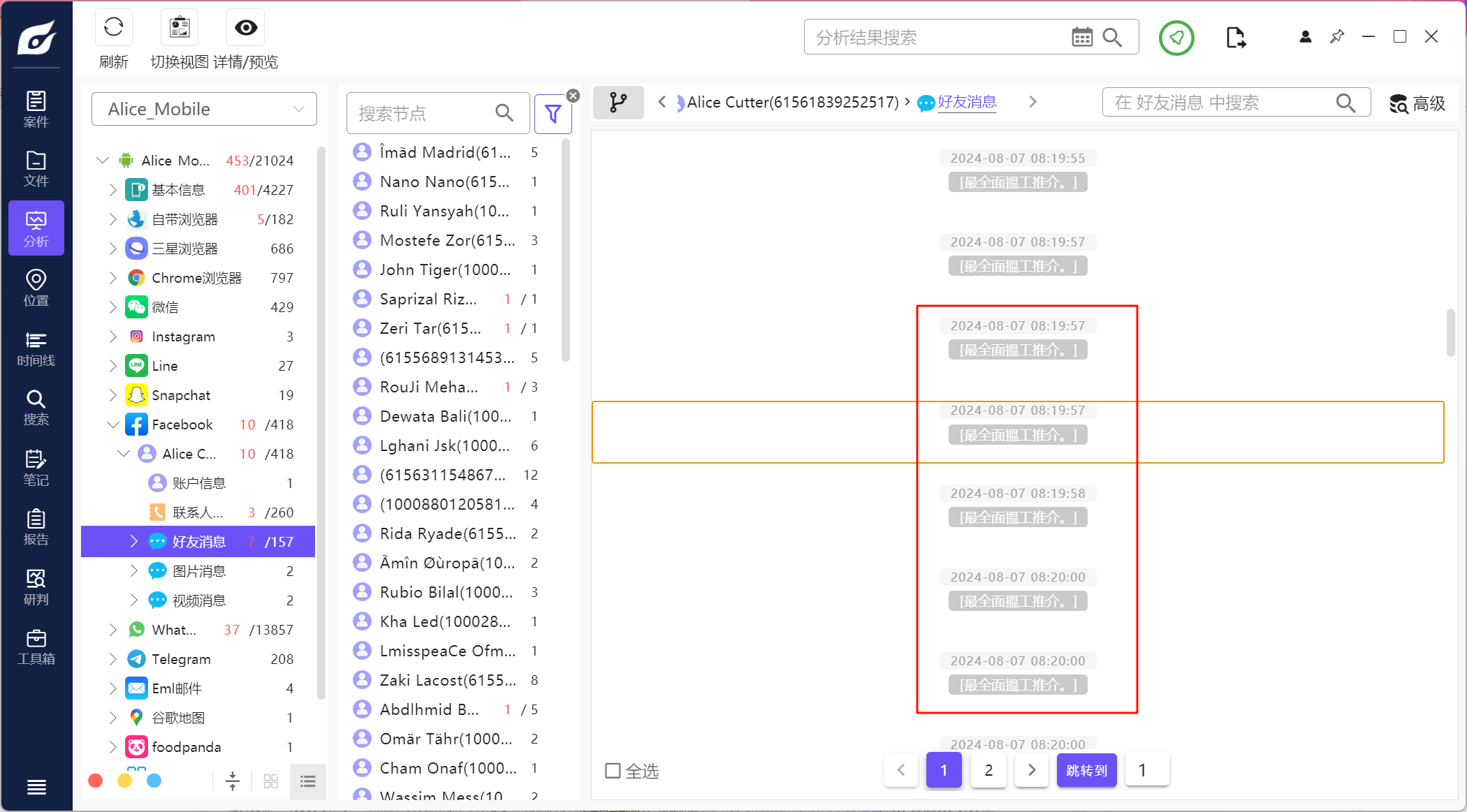This screenshot has height=812, width=1467.
Task: Check the select all (全选) checkbox
Action: 613,770
